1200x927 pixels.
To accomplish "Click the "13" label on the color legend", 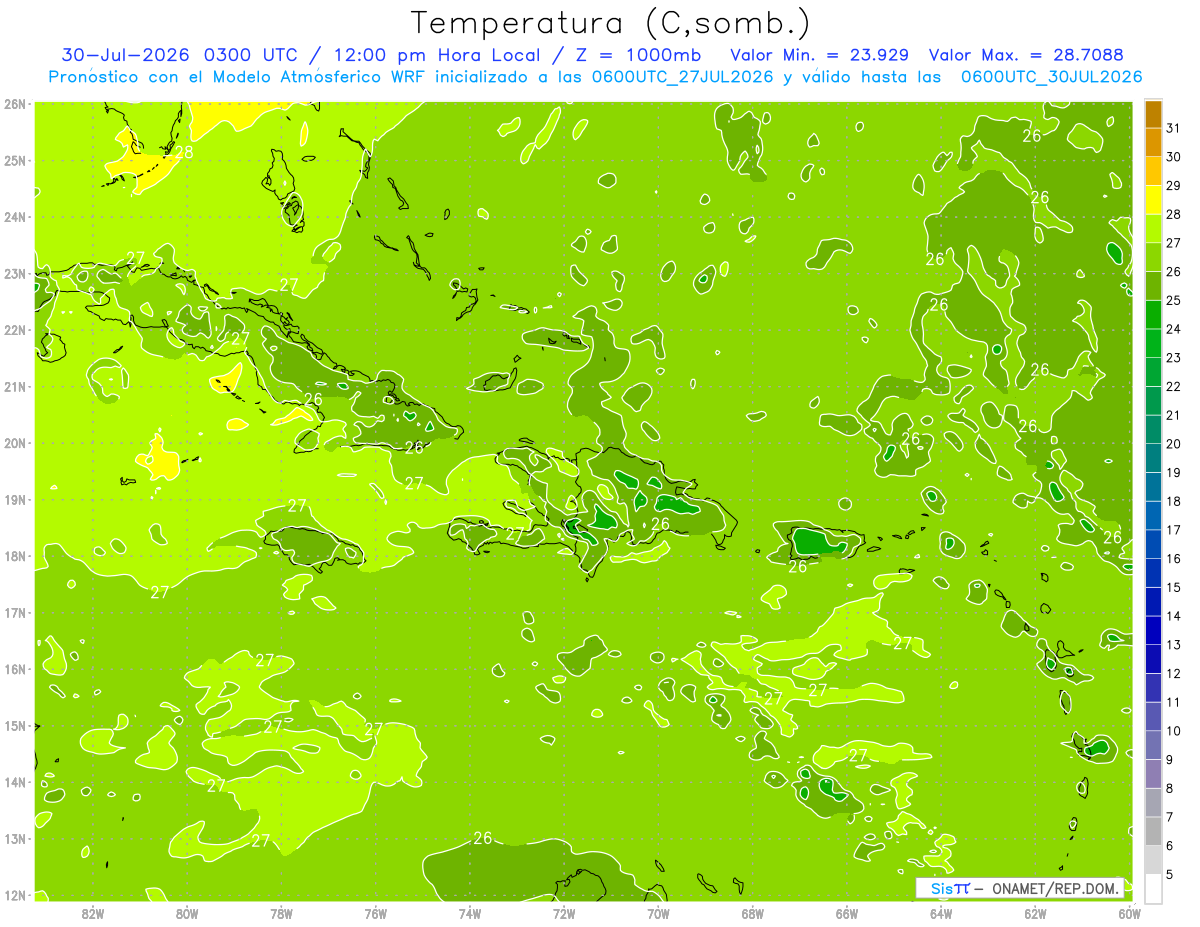I will tap(1174, 645).
